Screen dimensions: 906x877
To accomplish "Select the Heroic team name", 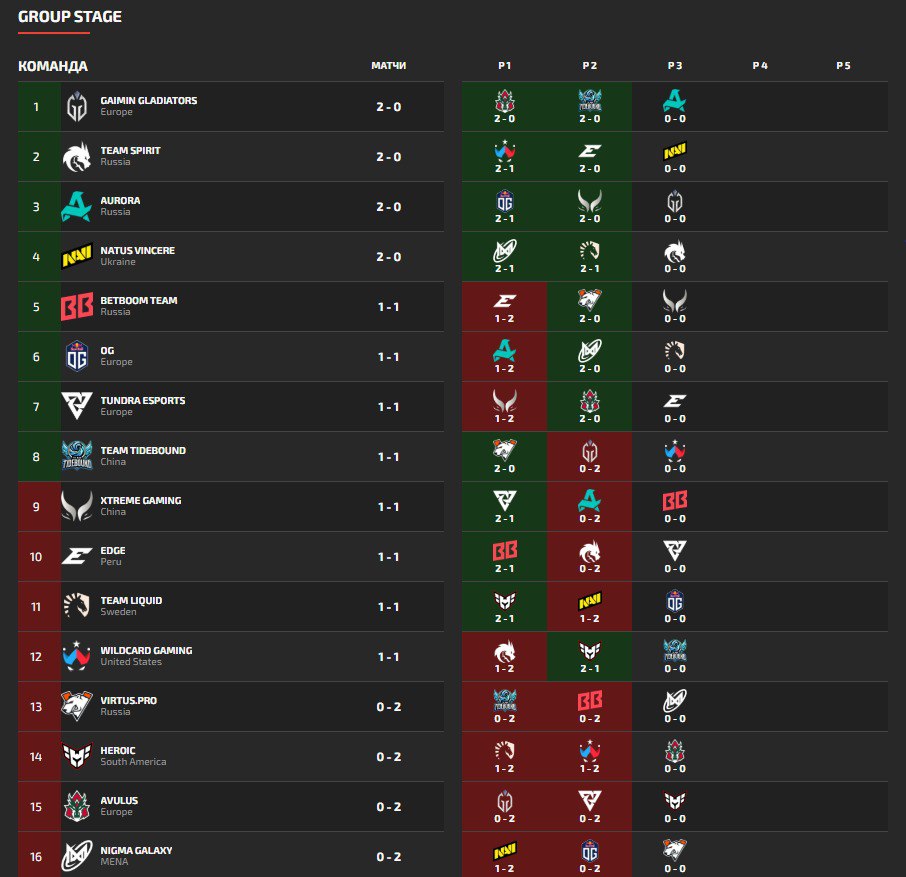I will (118, 750).
